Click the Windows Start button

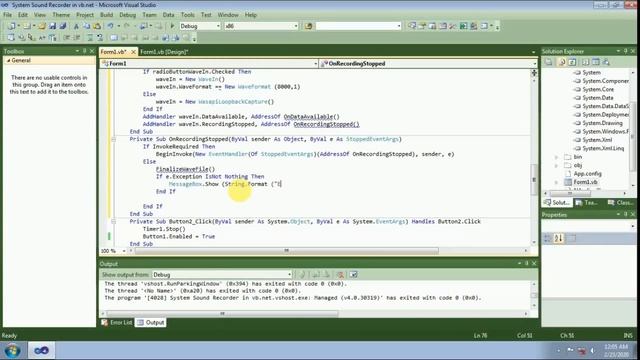click(x=12, y=351)
